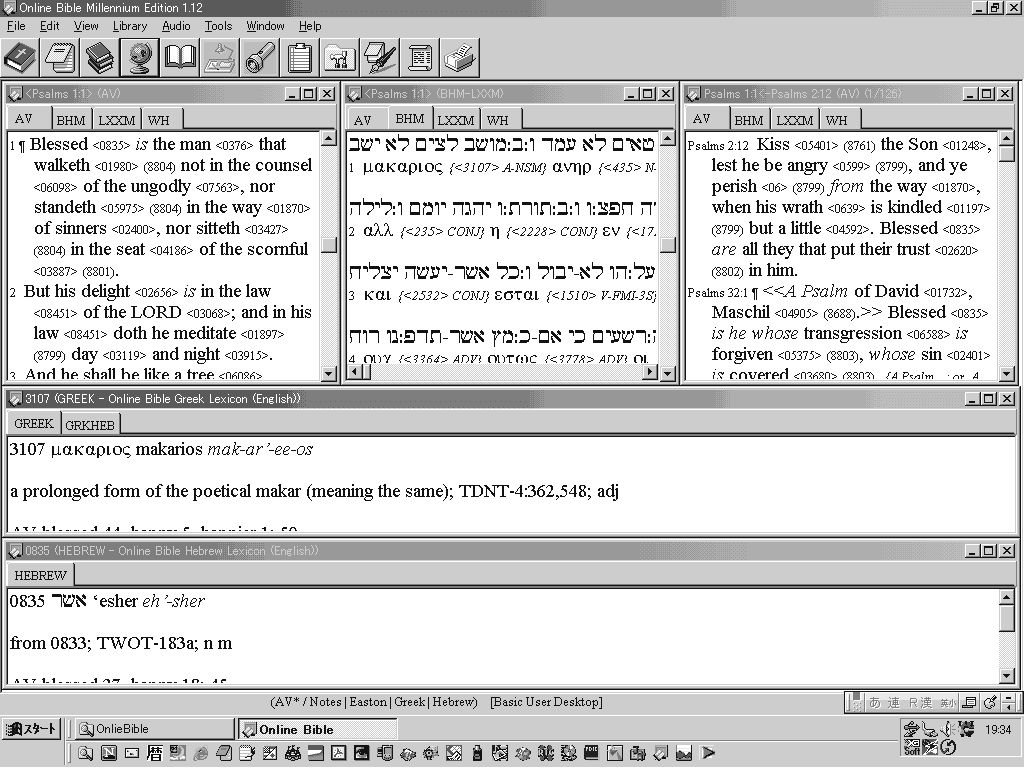Viewport: 1024px width, 768px height.
Task: Click the clipboard toolbar icon
Action: [300, 58]
